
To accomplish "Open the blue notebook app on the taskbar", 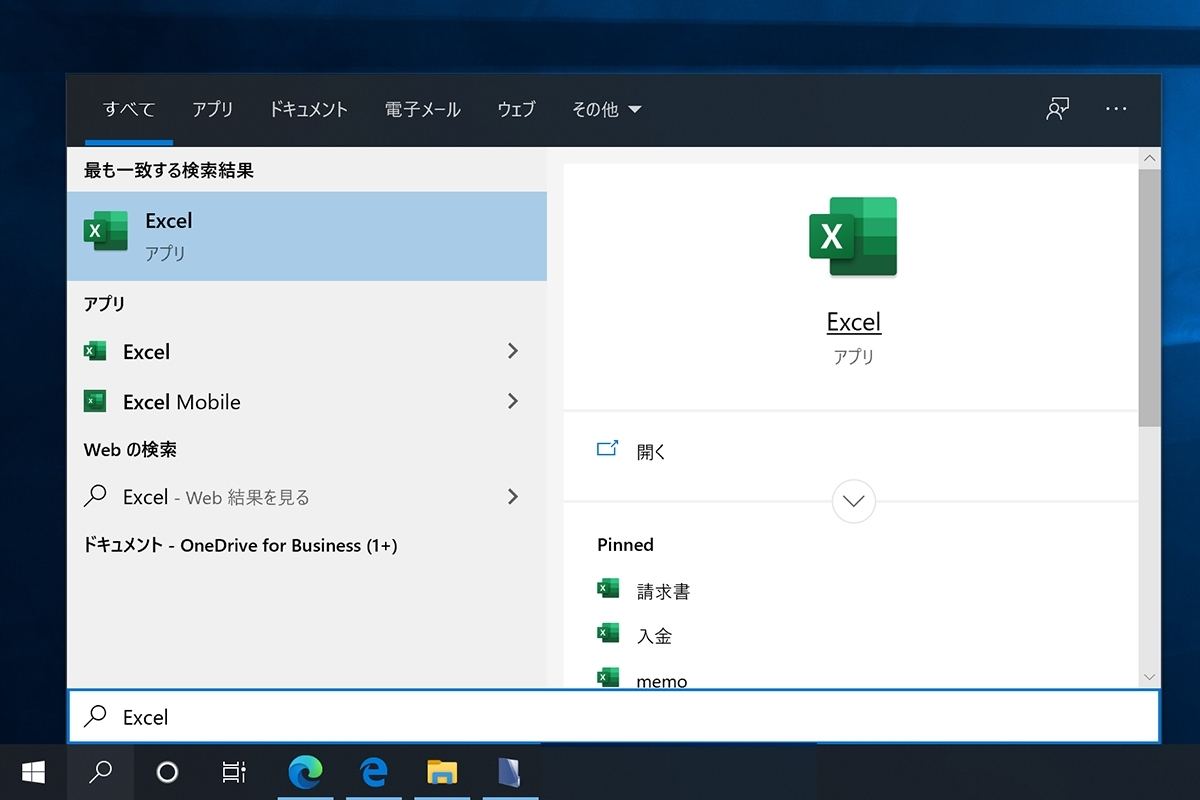I will (509, 772).
